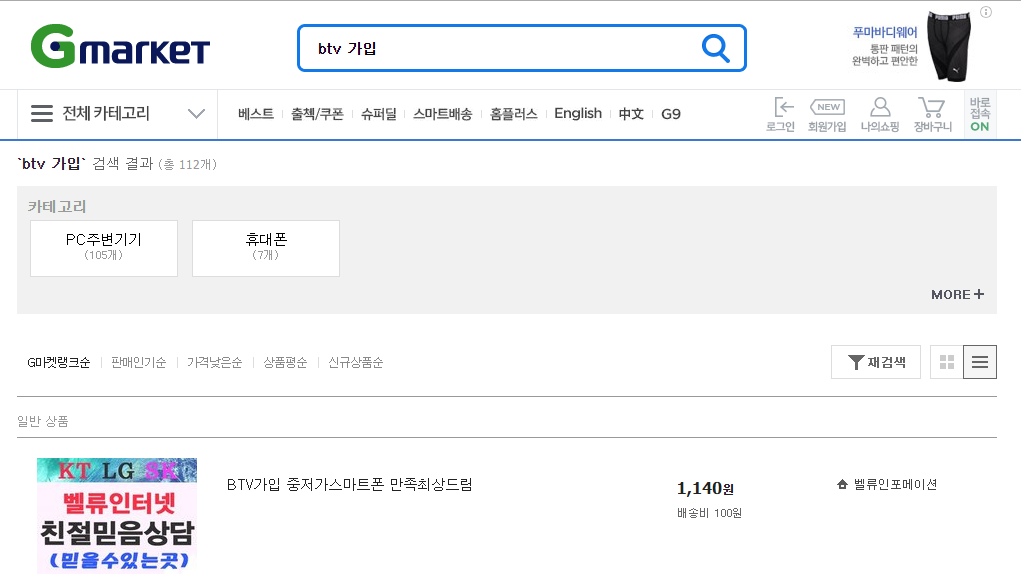Select the 휴대폰 (7개) category
Image resolution: width=1021 pixels, height=574 pixels.
266,248
